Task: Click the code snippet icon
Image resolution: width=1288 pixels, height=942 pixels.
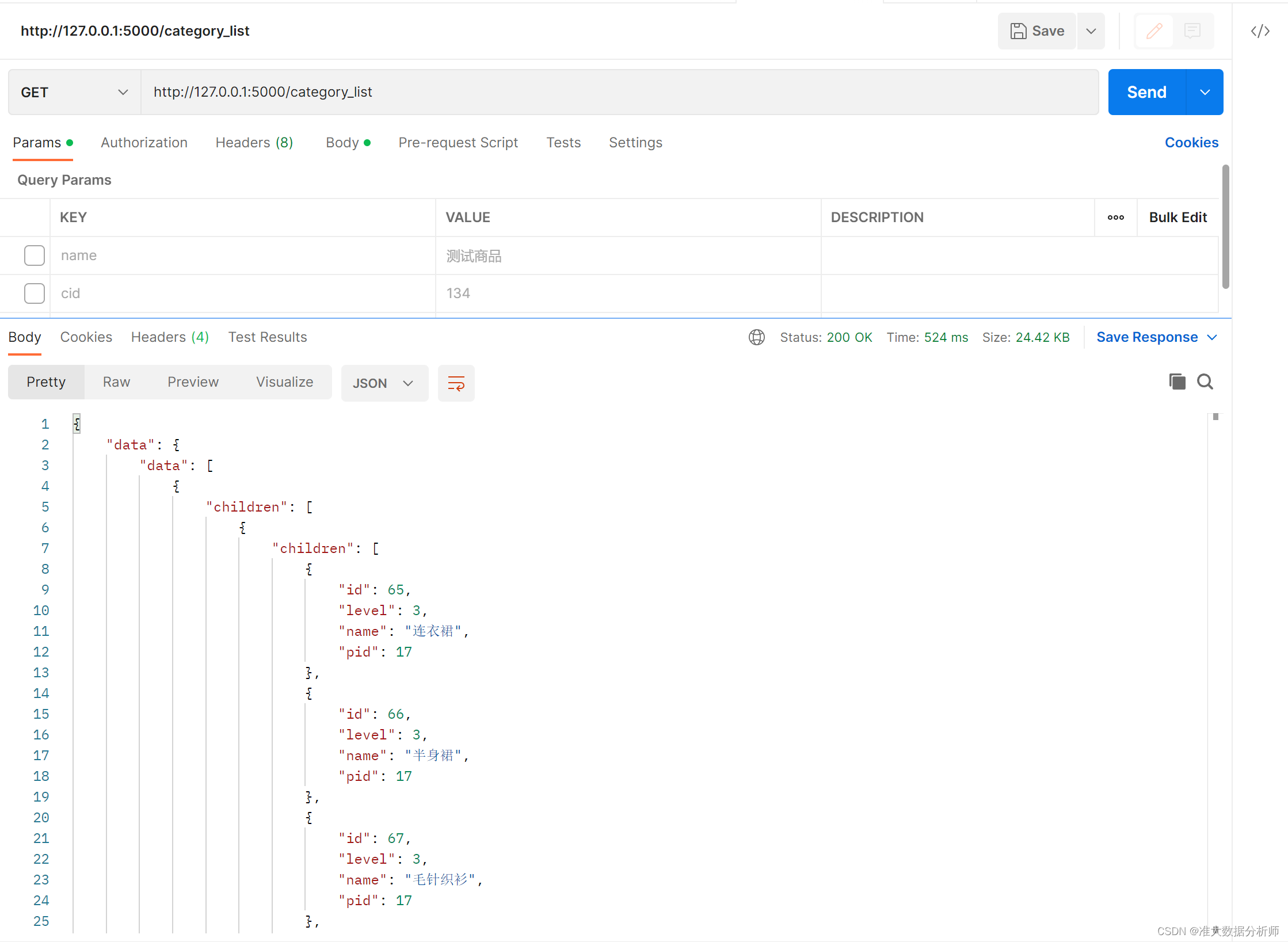Action: coord(1260,31)
